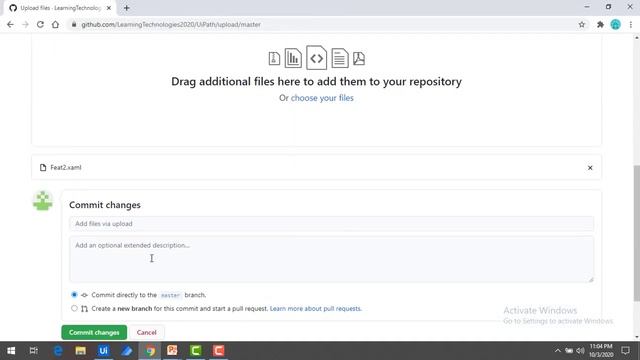Open File Explorer from taskbar
This screenshot has height=360, width=640.
point(80,351)
